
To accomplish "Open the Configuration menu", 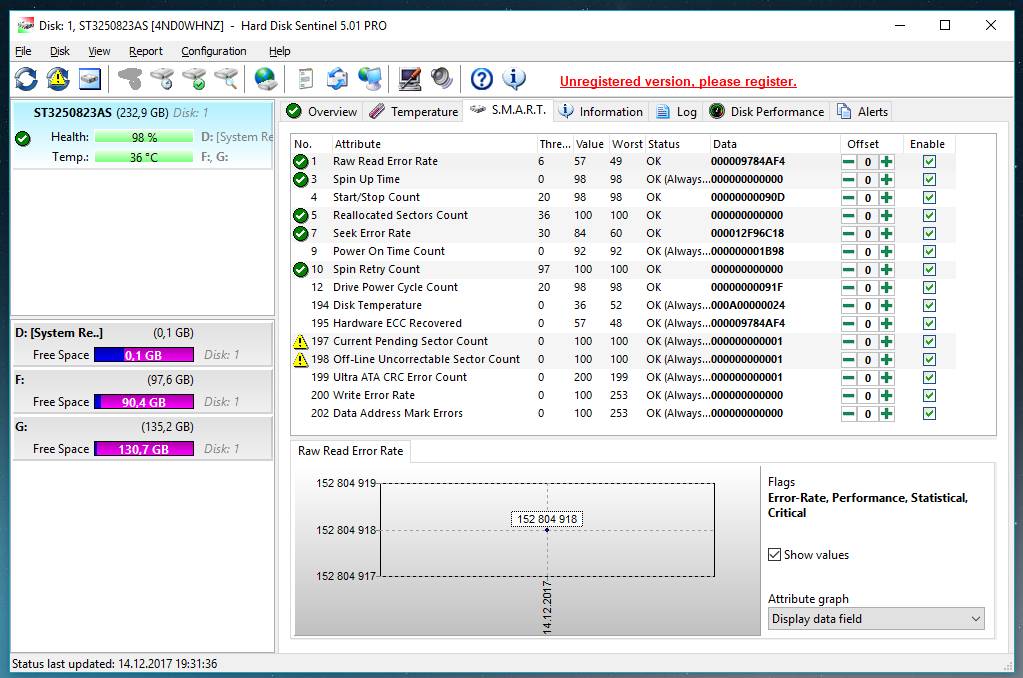I will pos(213,51).
